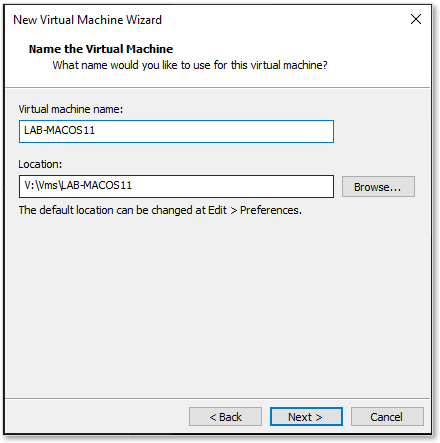Close the New Virtual Machine Wizard dialog

tap(416, 19)
